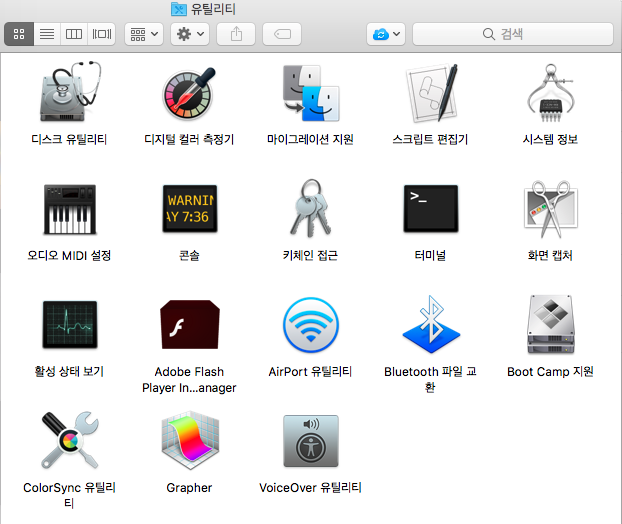Open the 디지털 컬러 측정기 icon

coord(189,94)
